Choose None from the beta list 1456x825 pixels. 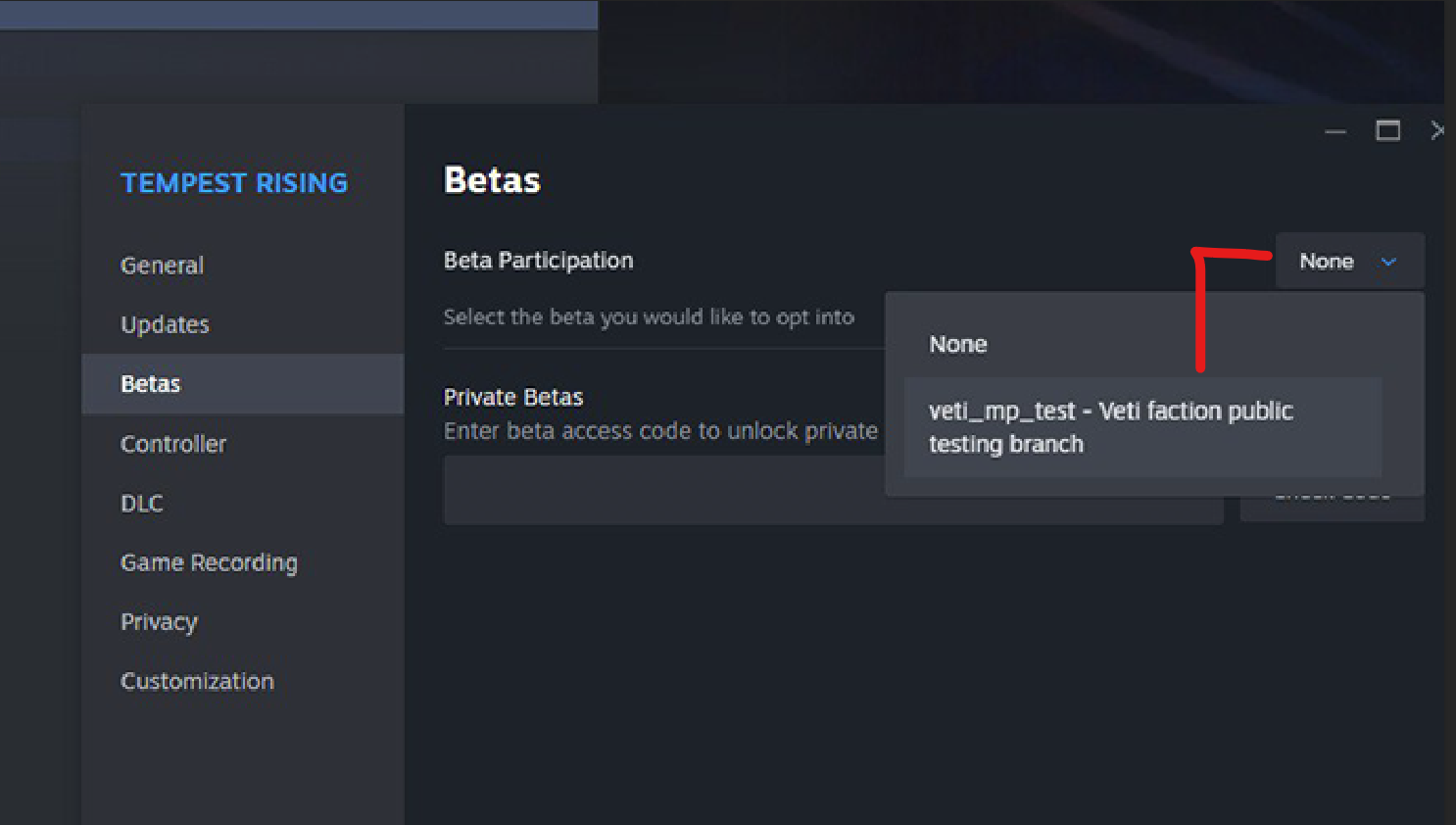(x=958, y=345)
